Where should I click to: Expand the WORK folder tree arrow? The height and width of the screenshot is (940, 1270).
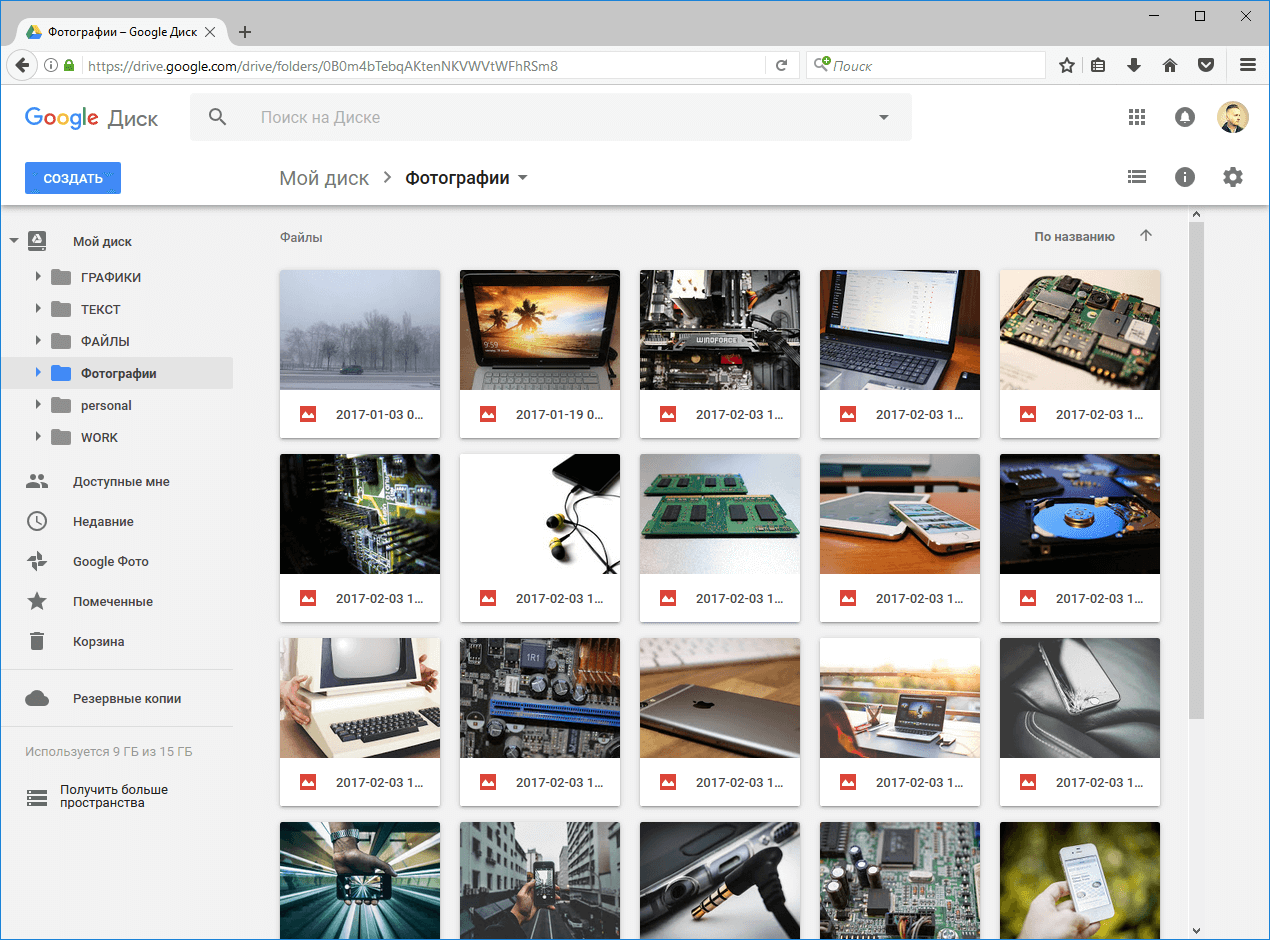pos(38,437)
